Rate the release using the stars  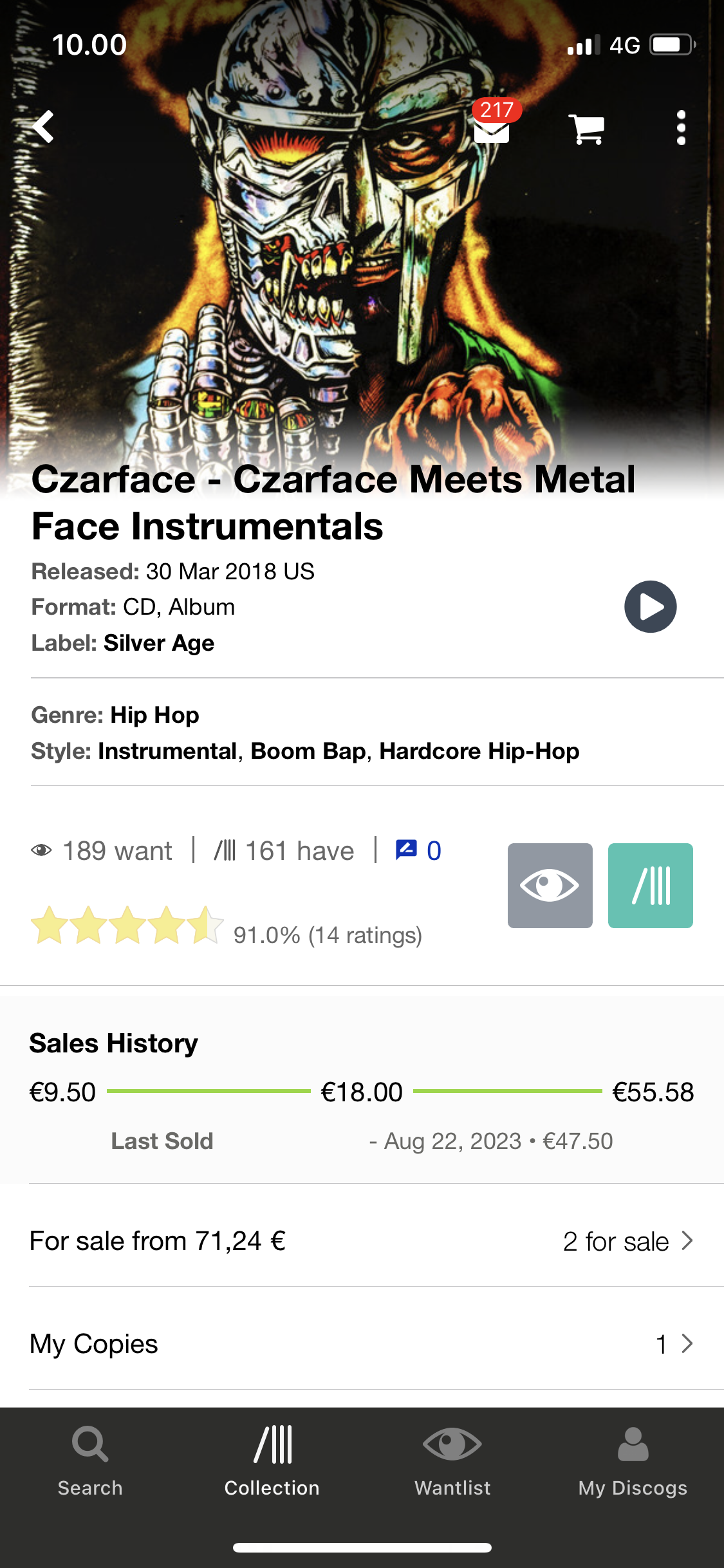click(x=127, y=926)
